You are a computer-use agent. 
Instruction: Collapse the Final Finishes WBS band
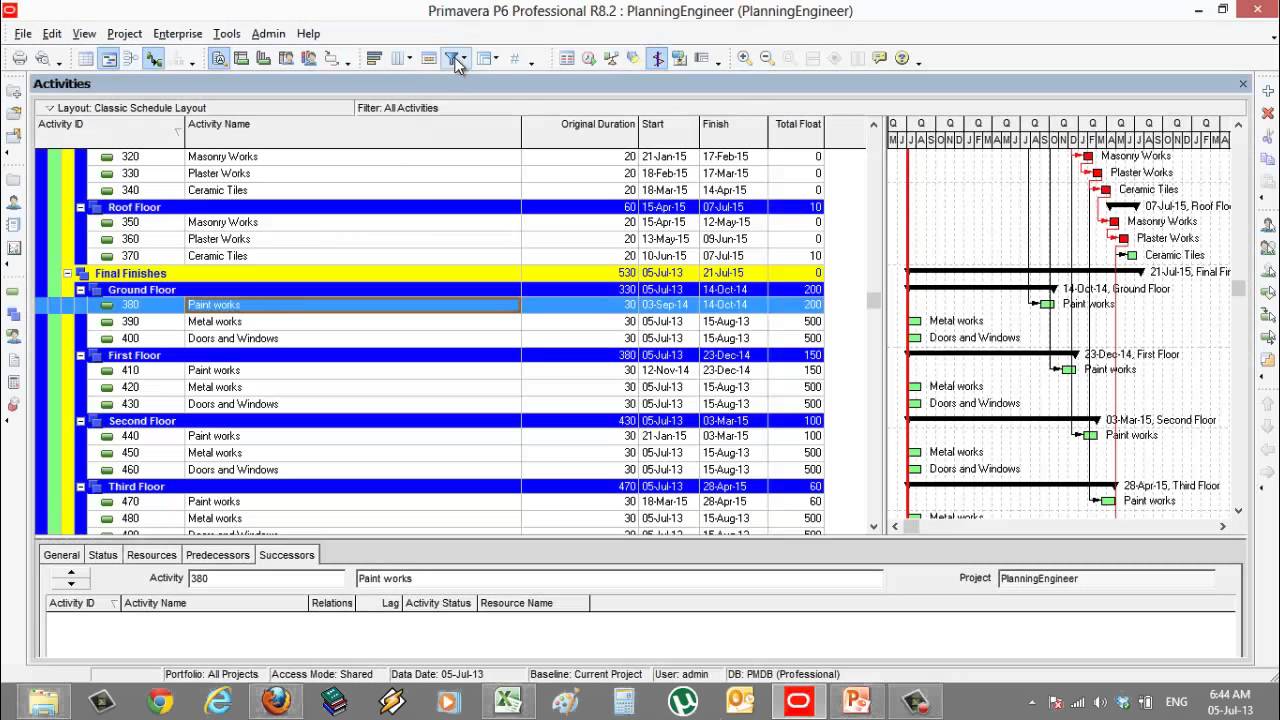click(x=68, y=273)
